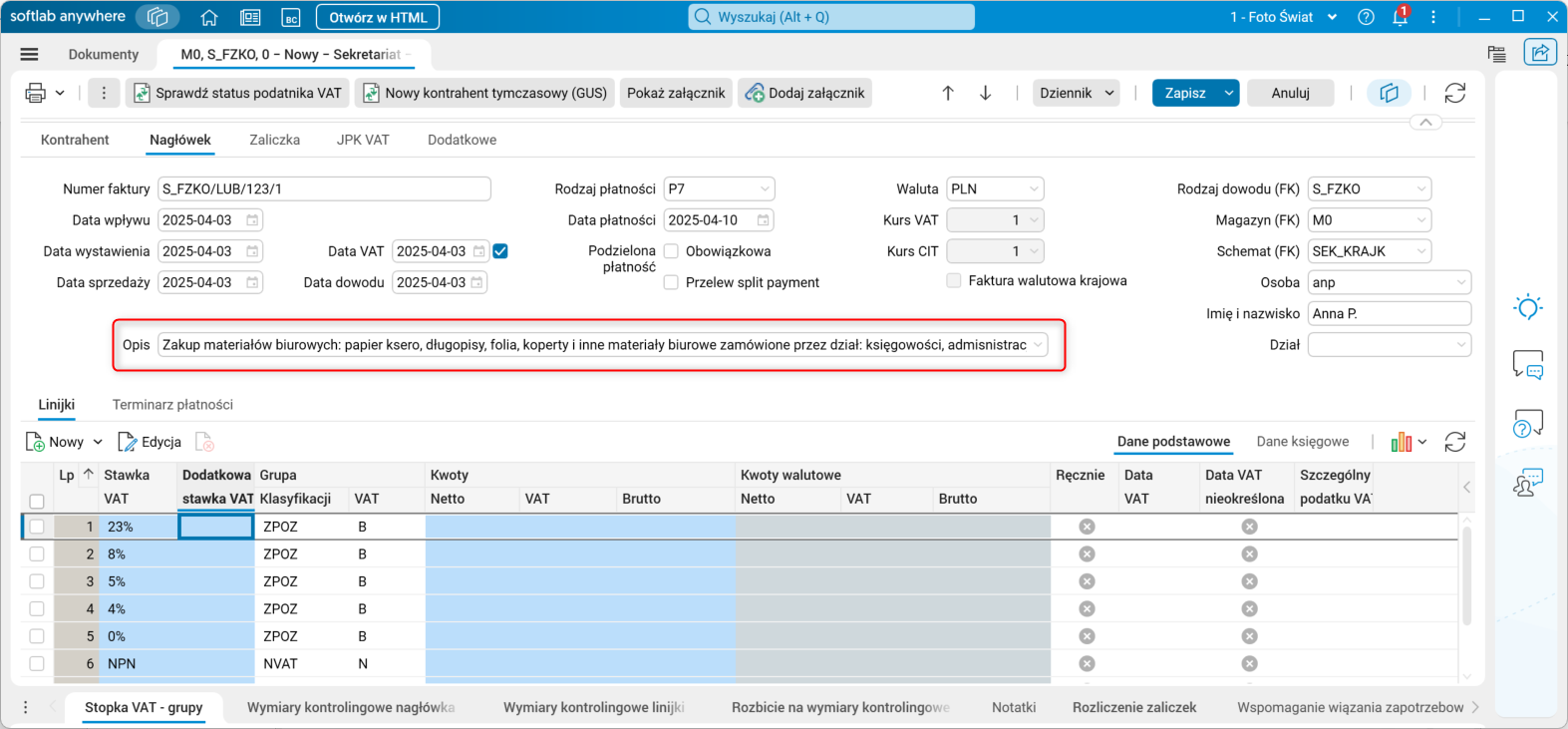Focus the Wyszukaj search box
This screenshot has height=729, width=1568.
(x=831, y=17)
